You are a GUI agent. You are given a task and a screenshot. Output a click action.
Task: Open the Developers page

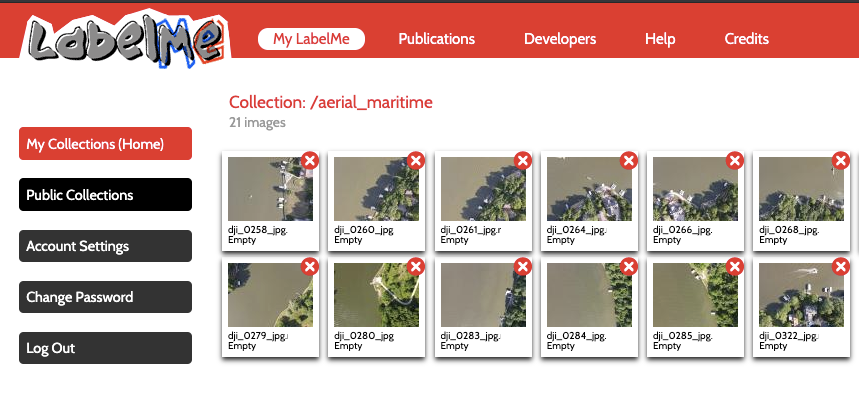[x=560, y=39]
